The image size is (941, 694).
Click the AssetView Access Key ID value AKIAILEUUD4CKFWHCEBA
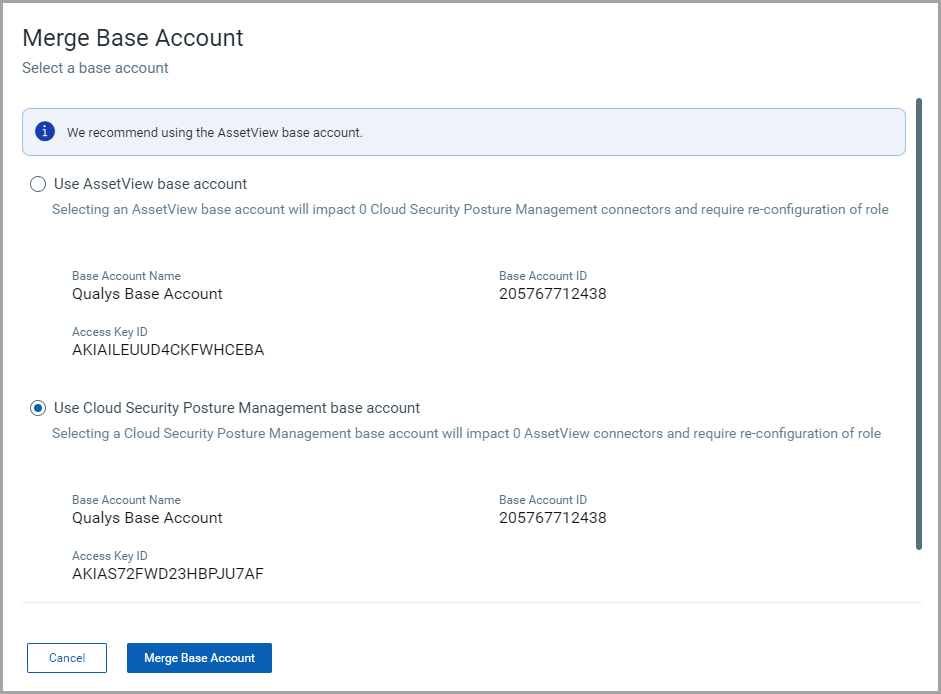166,350
